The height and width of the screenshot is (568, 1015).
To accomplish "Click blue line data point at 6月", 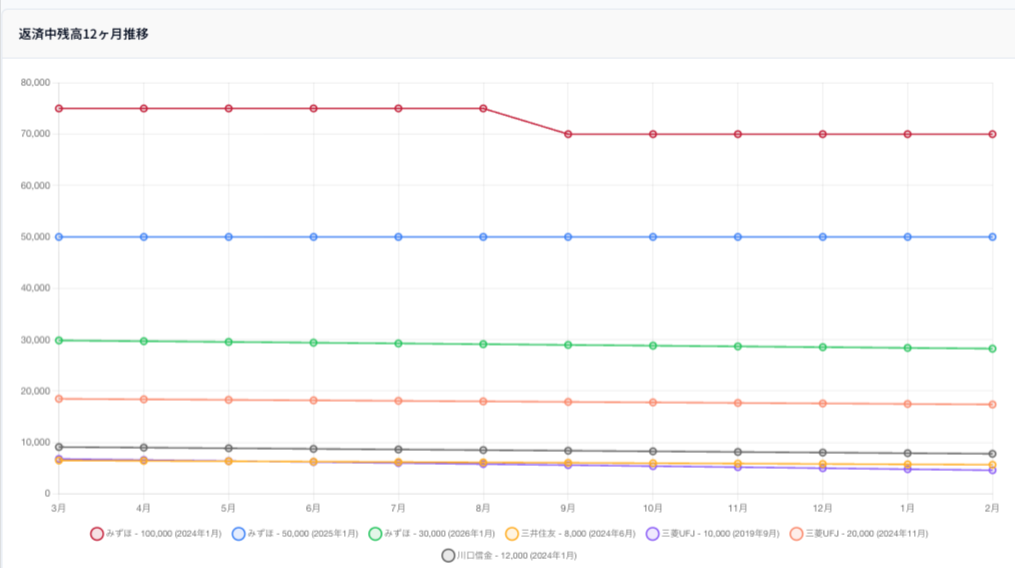I will 314,237.
